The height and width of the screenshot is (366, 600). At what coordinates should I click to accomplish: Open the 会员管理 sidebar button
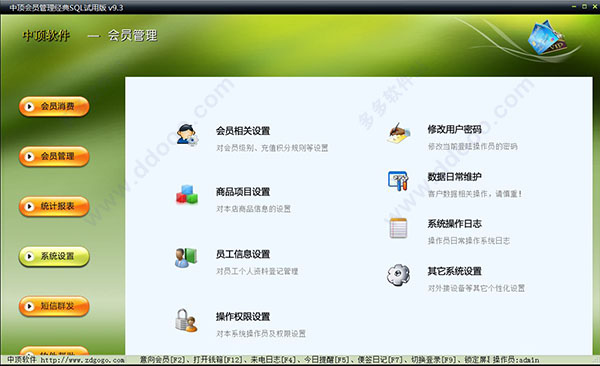(54, 156)
